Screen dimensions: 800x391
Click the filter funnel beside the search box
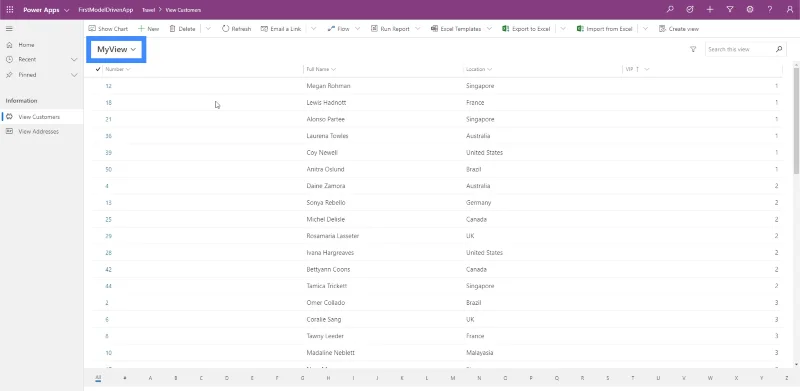click(x=693, y=50)
